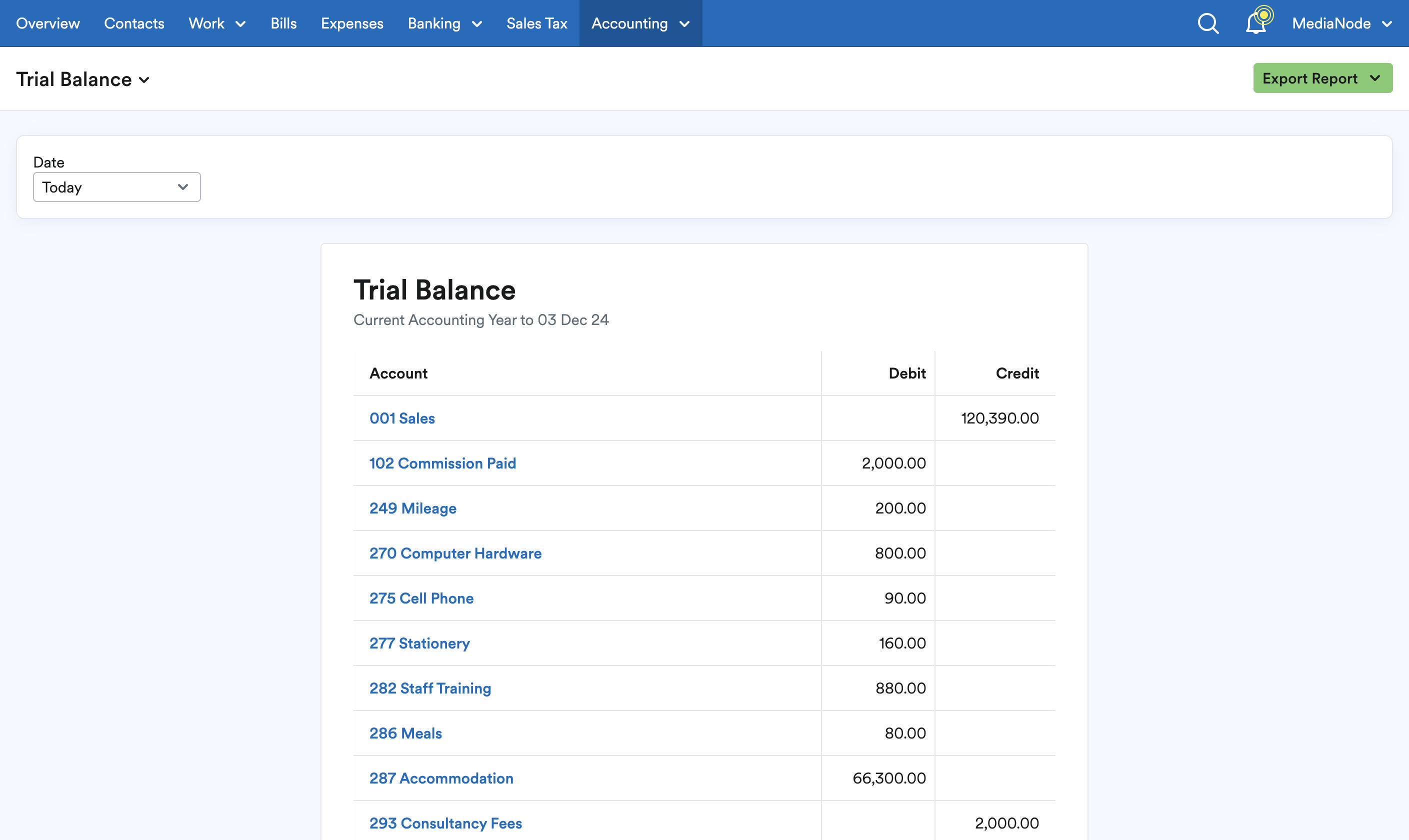Open the 249 Mileage account
The image size is (1409, 840).
[413, 508]
